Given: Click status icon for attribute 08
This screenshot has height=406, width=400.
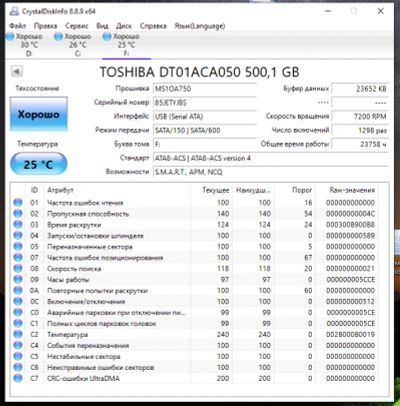Looking at the screenshot, I should coord(18,268).
